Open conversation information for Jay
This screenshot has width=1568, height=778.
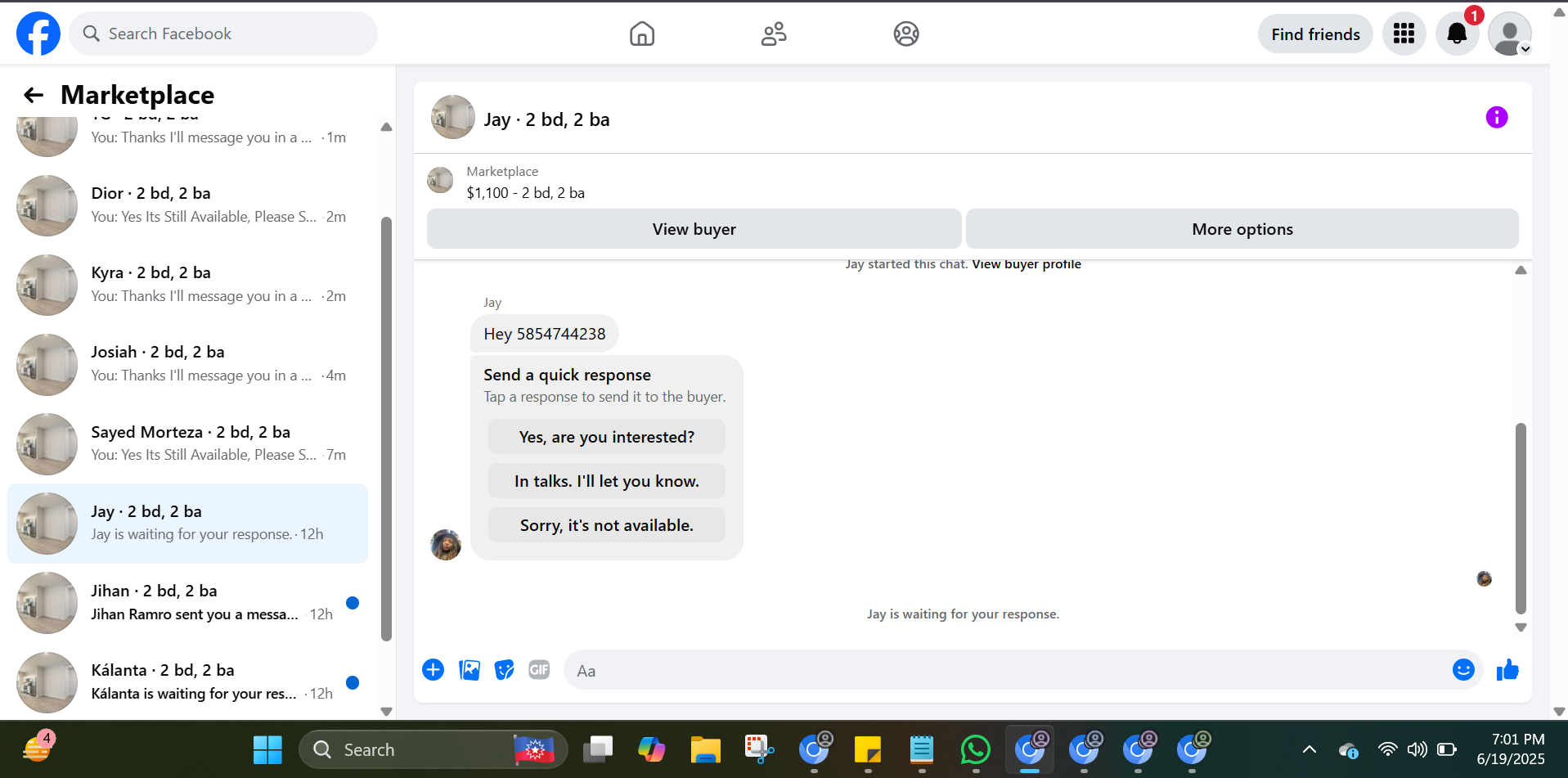point(1497,117)
